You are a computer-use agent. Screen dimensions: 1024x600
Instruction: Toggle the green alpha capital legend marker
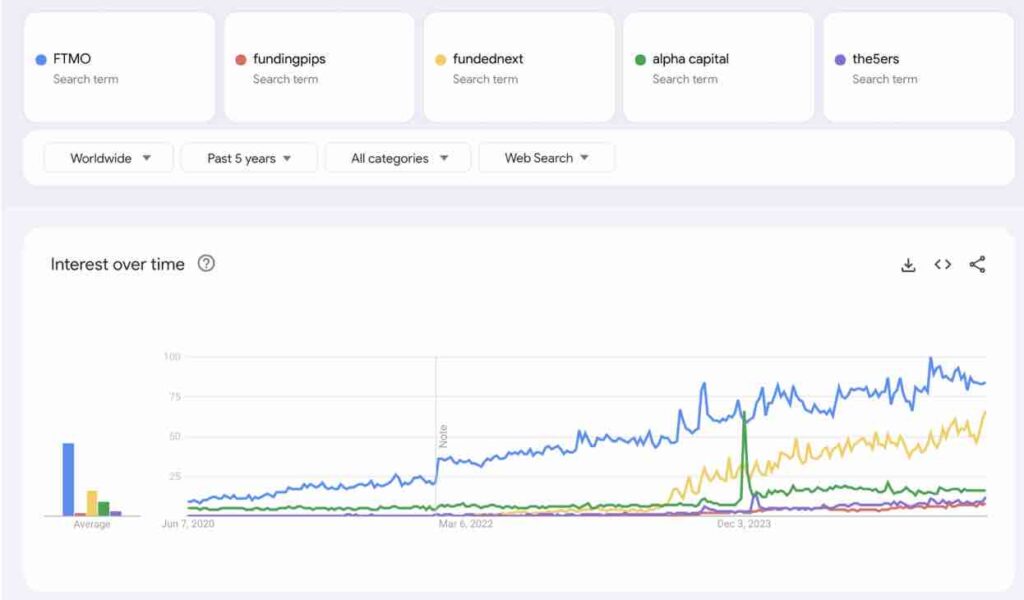[638, 58]
